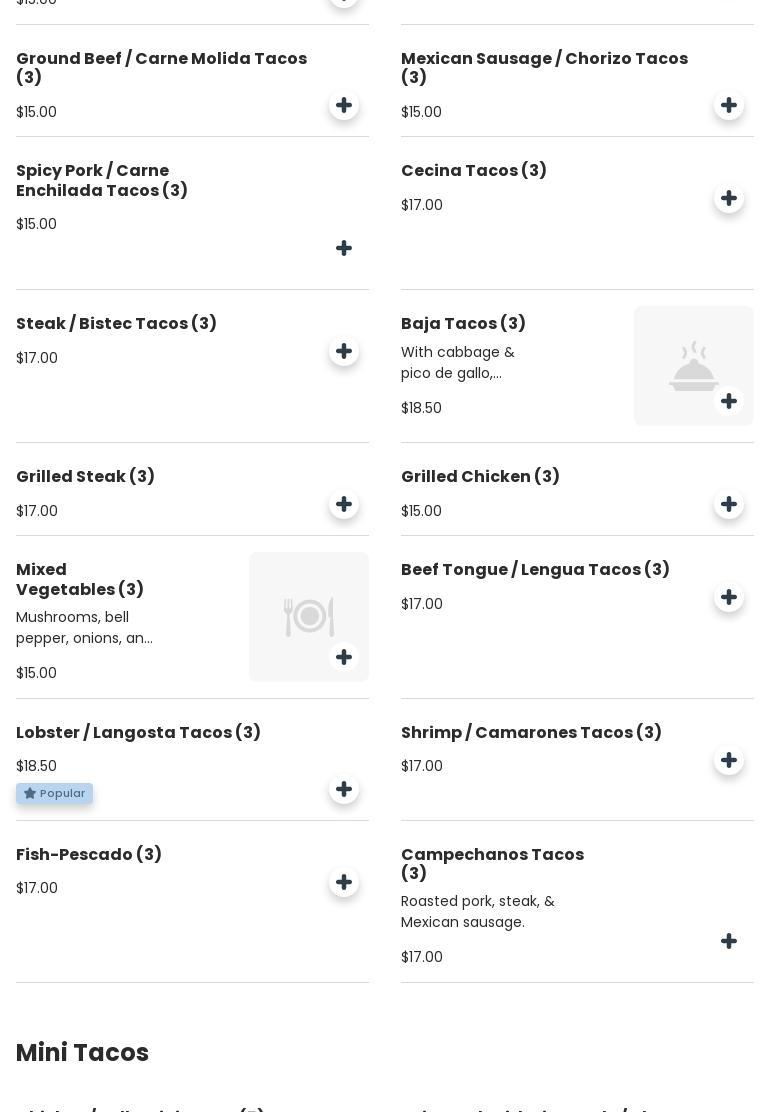This screenshot has height=1112, width=770.
Task: Add Lobster Langosta Tacos to cart
Action: pos(344,789)
